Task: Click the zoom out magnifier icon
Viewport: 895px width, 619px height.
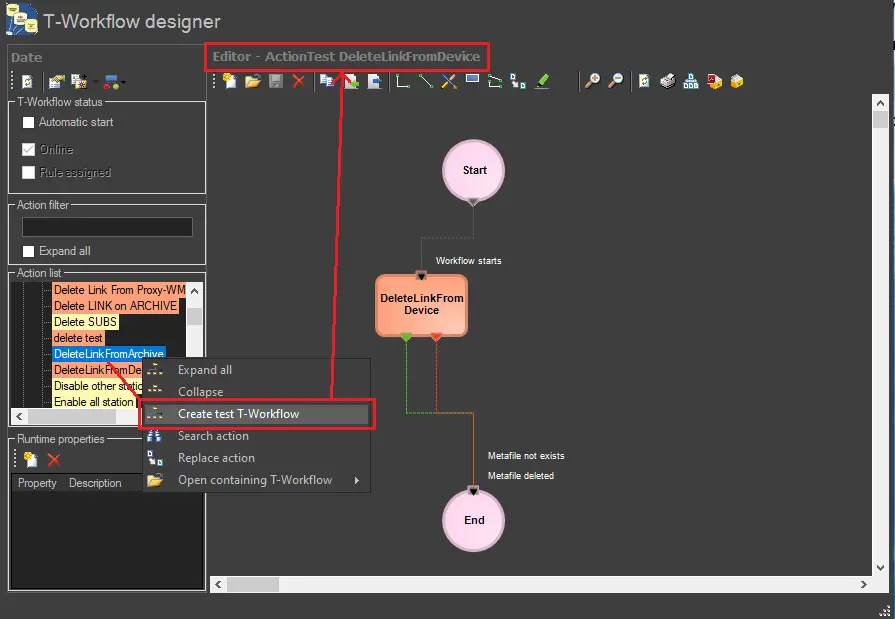Action: (616, 81)
